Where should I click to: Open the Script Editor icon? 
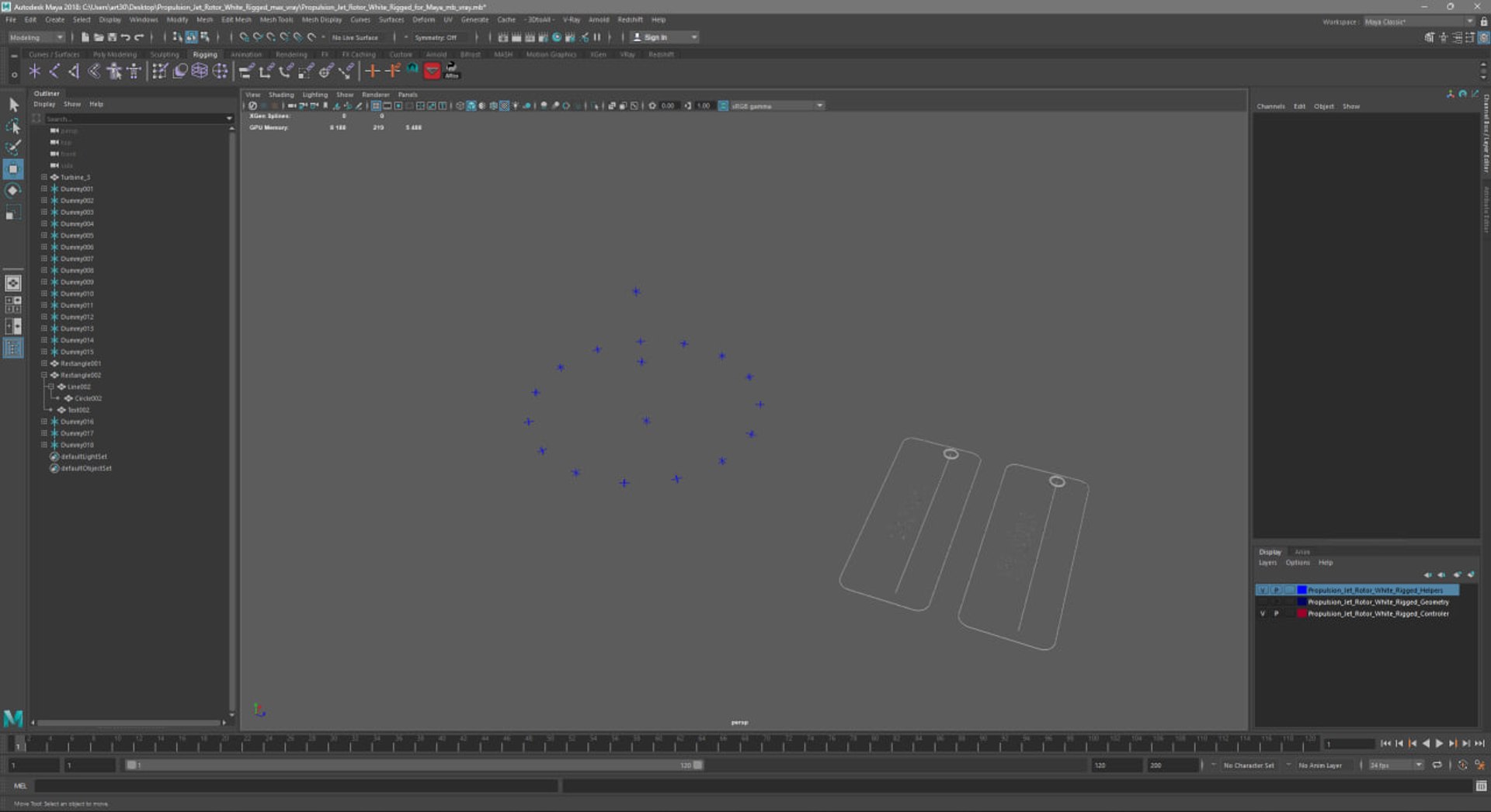tap(1481, 786)
